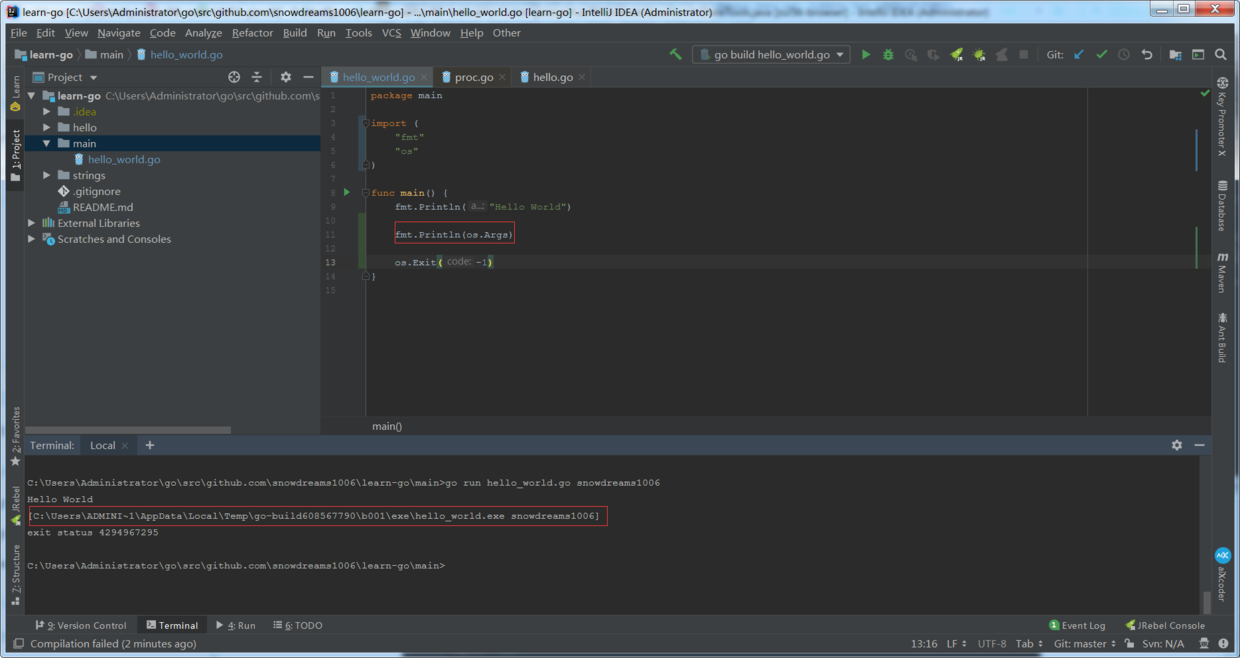1240x658 pixels.
Task: Expand the External Libraries node
Action: (x=31, y=223)
